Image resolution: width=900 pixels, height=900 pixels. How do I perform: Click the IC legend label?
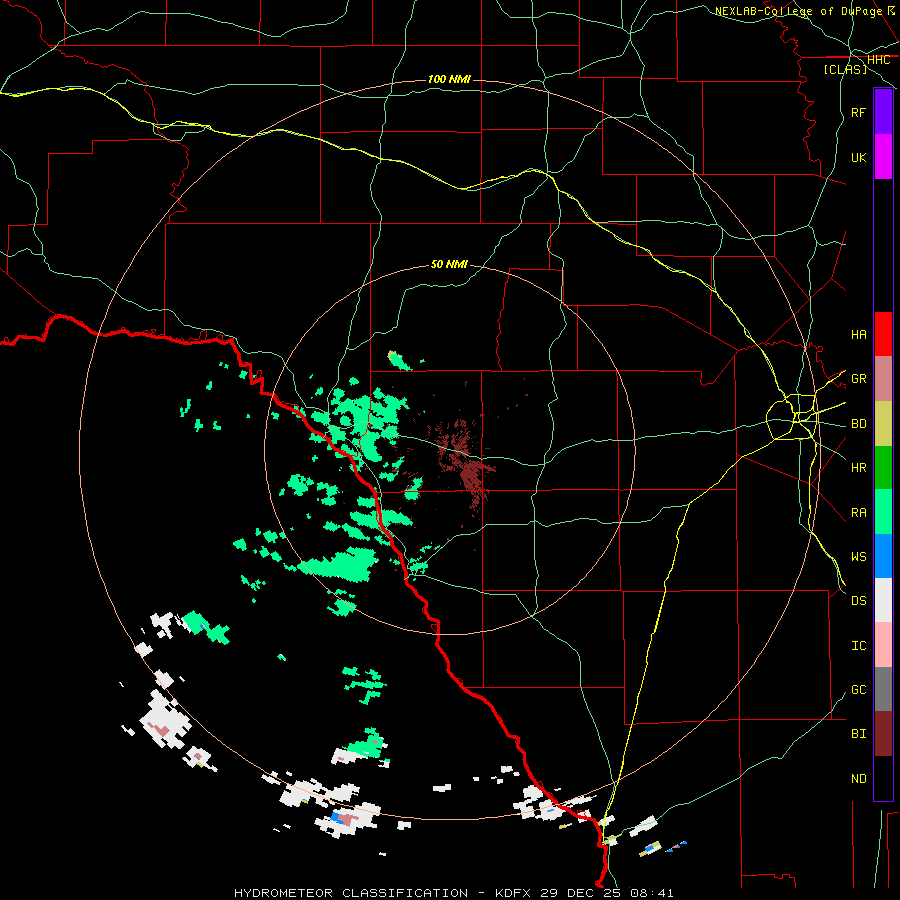(858, 646)
